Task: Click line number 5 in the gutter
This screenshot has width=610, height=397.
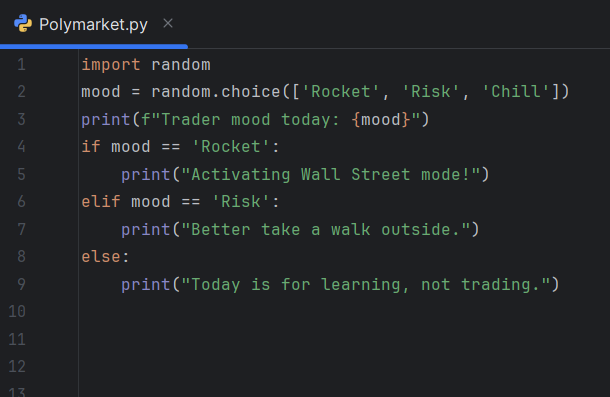Action: (x=21, y=174)
